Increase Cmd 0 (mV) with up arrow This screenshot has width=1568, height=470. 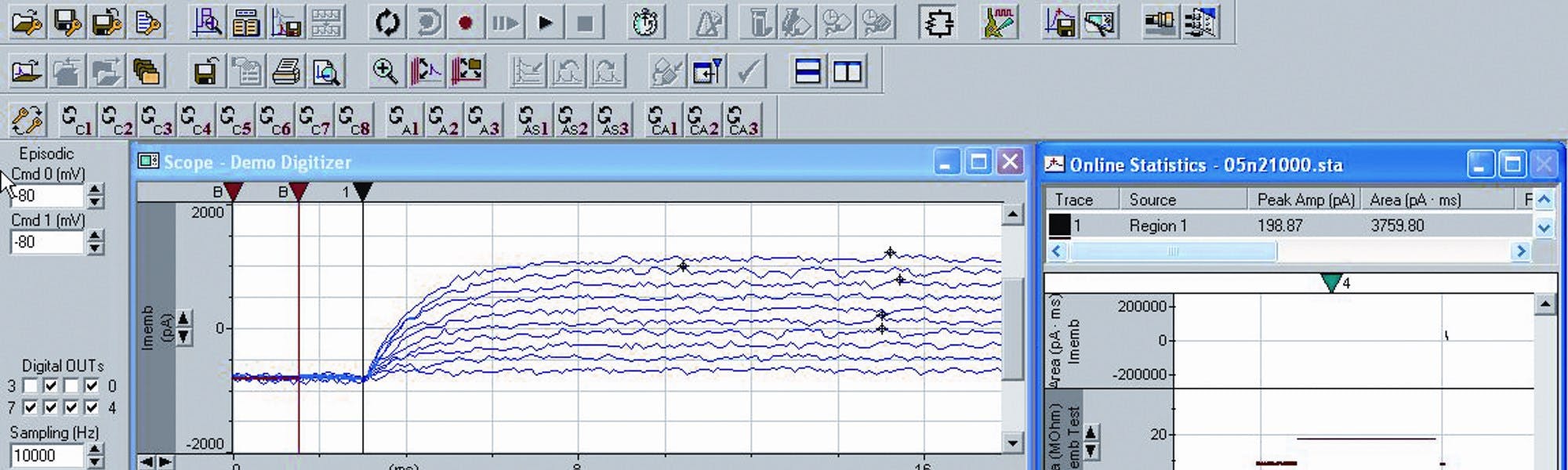click(95, 190)
